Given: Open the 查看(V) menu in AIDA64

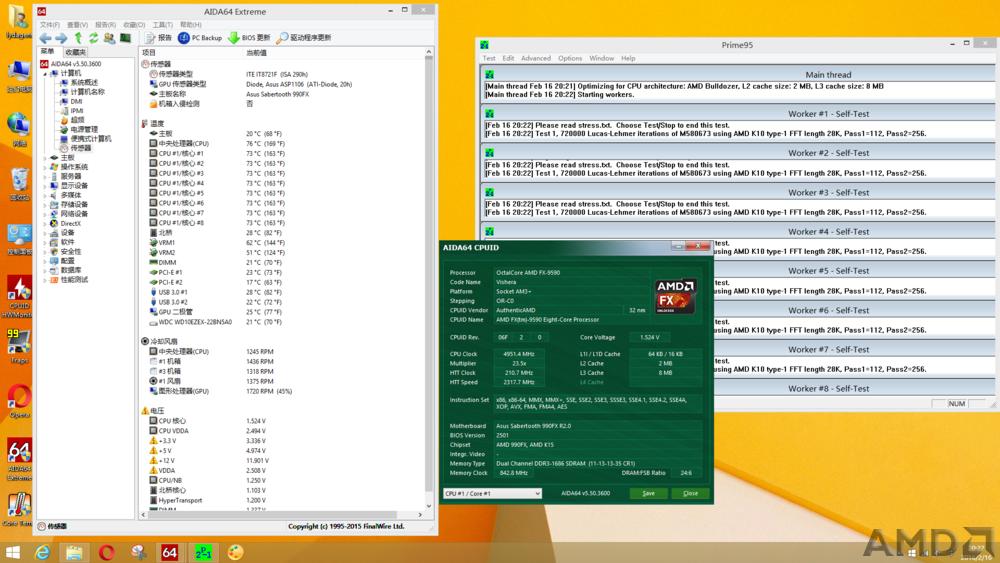Looking at the screenshot, I should point(77,25).
